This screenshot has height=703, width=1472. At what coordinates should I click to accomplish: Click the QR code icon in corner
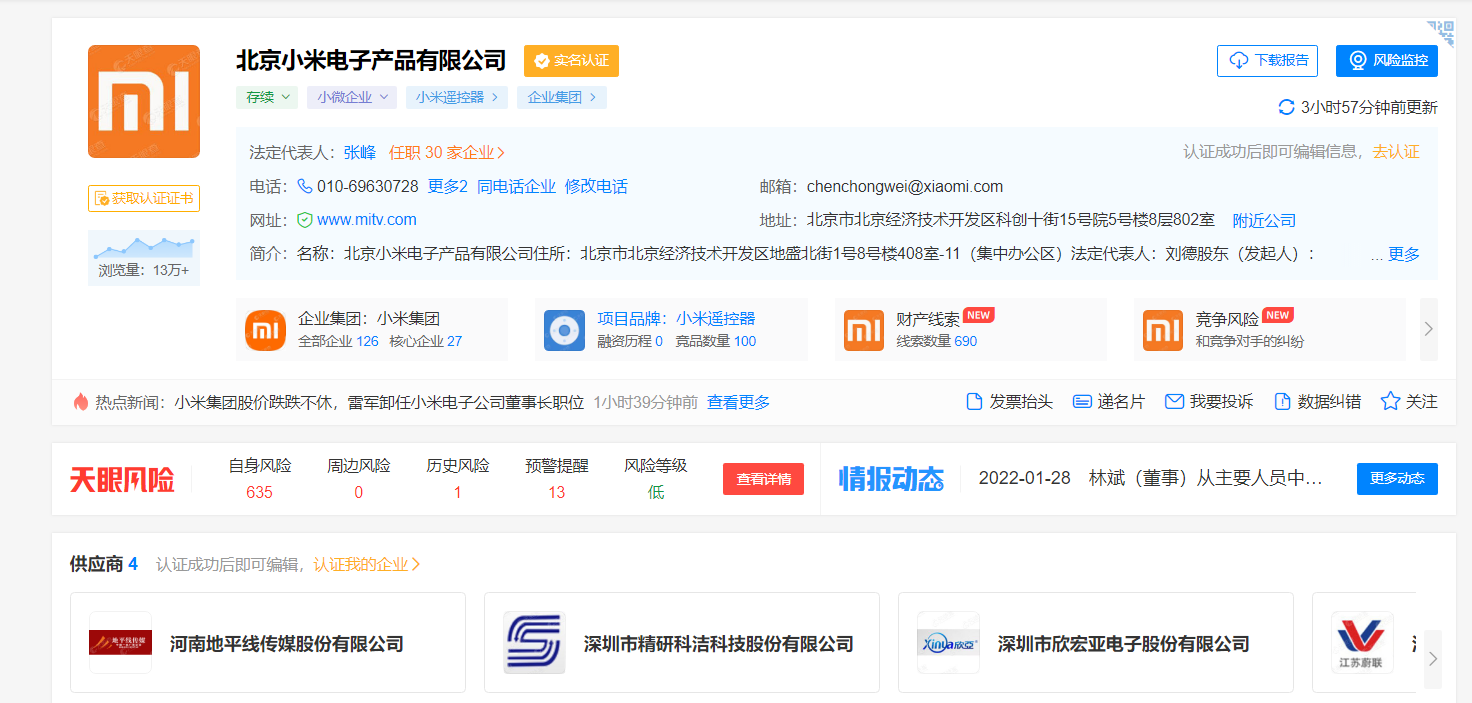(1441, 31)
